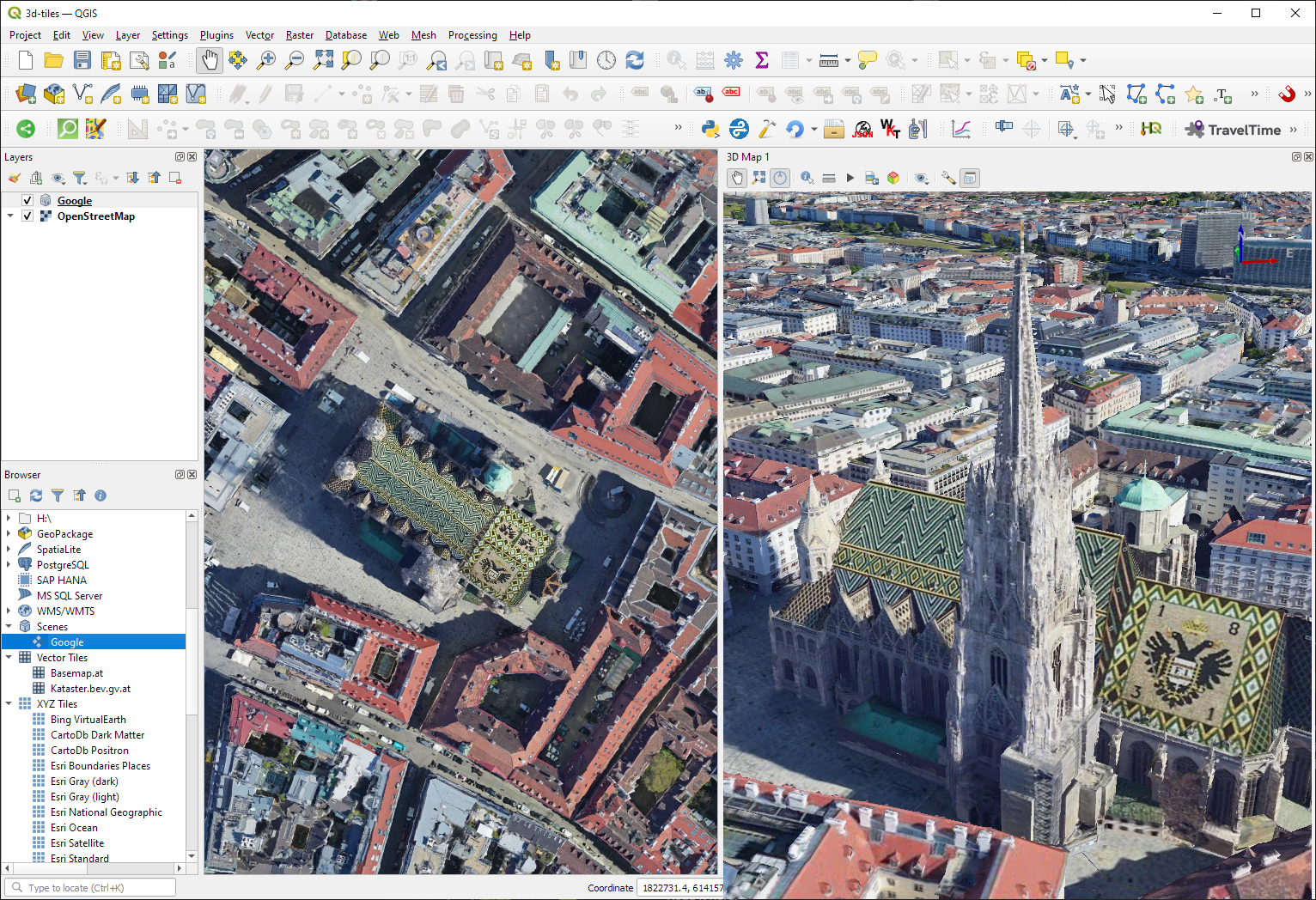Click the TravelTime plugin button

(x=1234, y=130)
